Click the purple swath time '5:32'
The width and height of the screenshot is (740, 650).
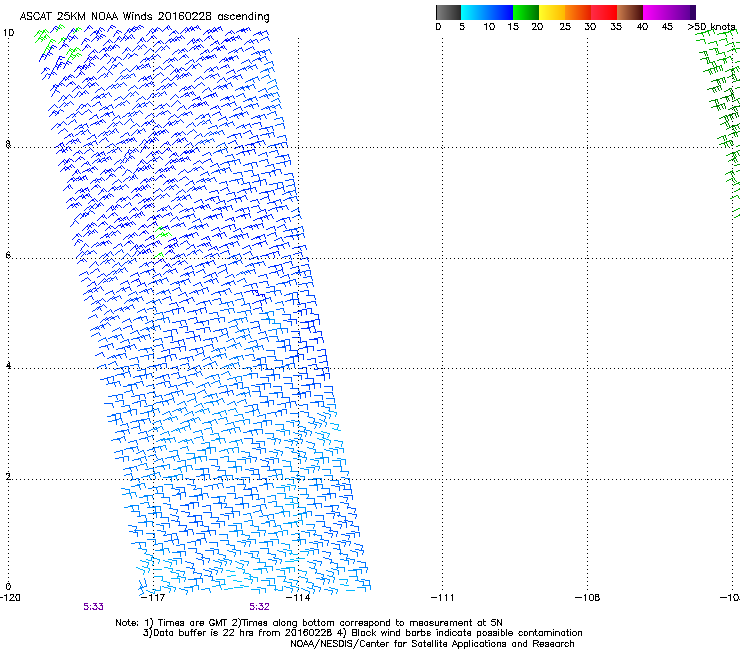pyautogui.click(x=260, y=607)
